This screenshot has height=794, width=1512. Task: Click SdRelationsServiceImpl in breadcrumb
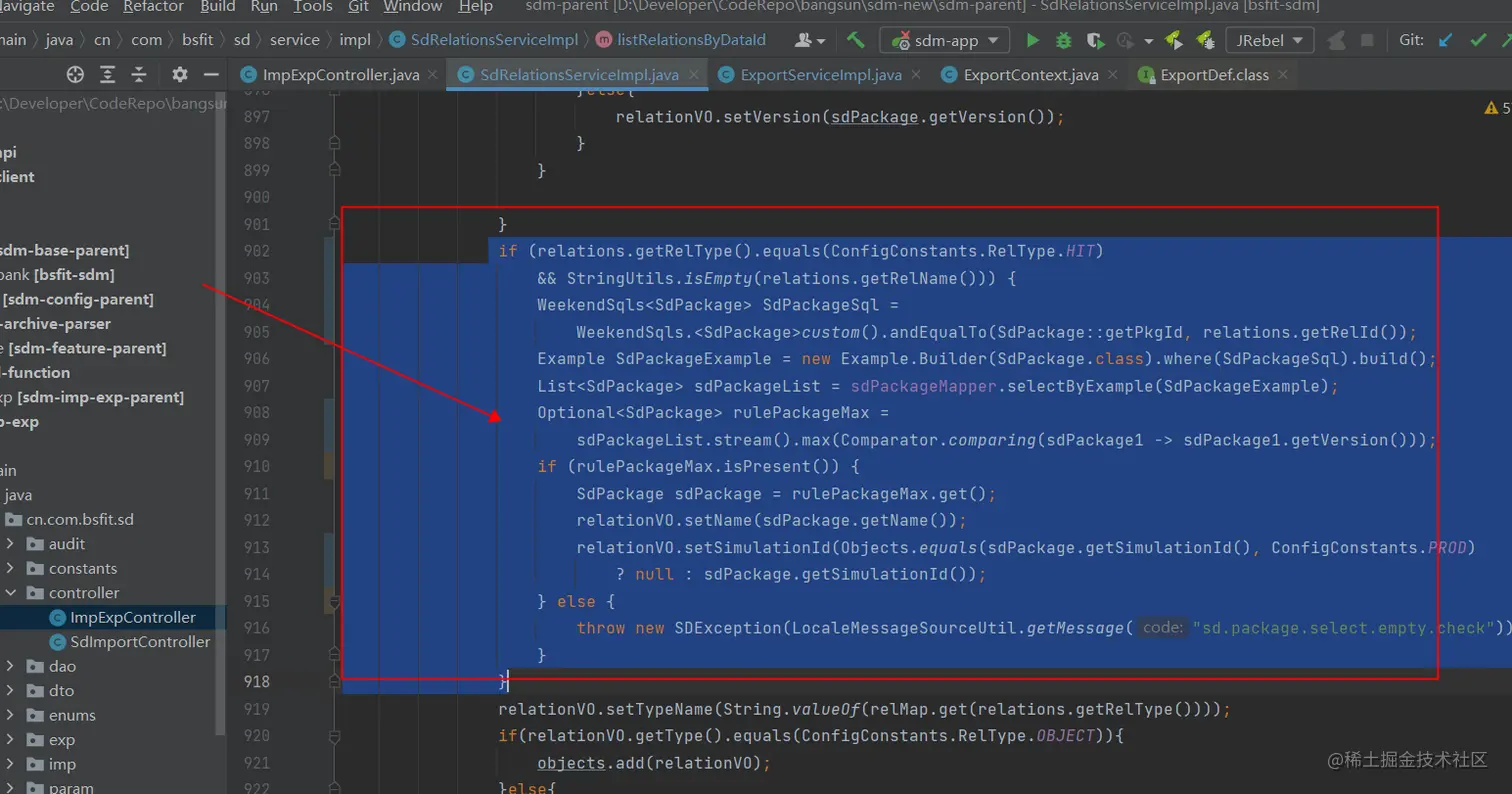pyautogui.click(x=482, y=40)
